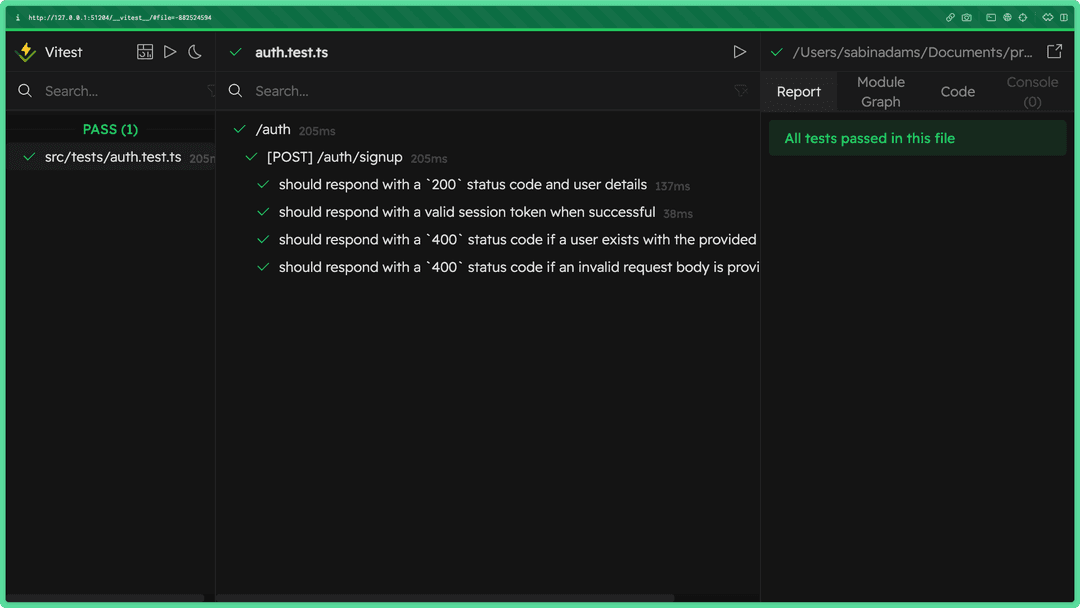The image size is (1080, 608).
Task: Collapse the PASS (1) section
Action: point(110,129)
